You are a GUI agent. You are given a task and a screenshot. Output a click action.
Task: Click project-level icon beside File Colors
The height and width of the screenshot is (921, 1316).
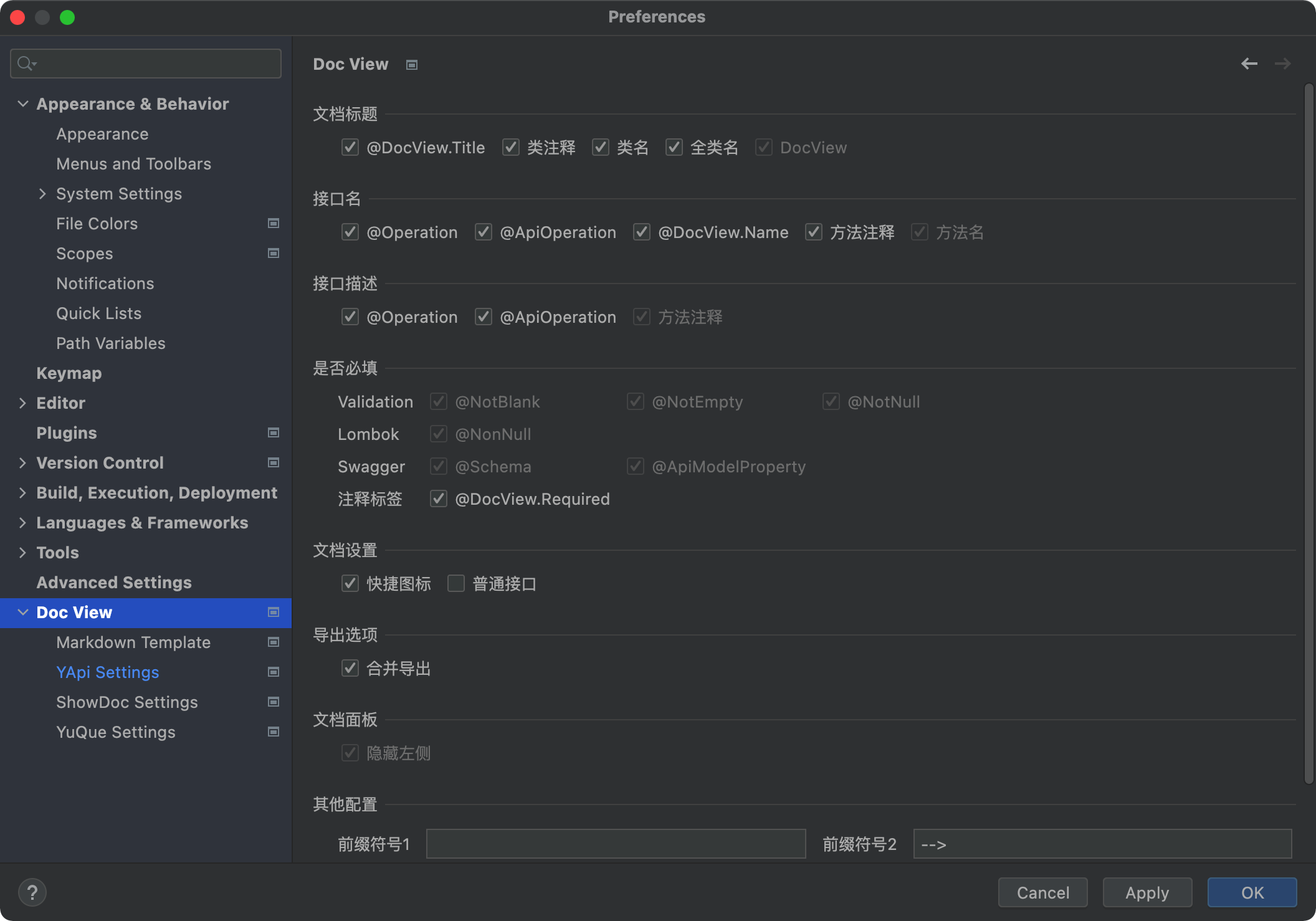click(273, 223)
